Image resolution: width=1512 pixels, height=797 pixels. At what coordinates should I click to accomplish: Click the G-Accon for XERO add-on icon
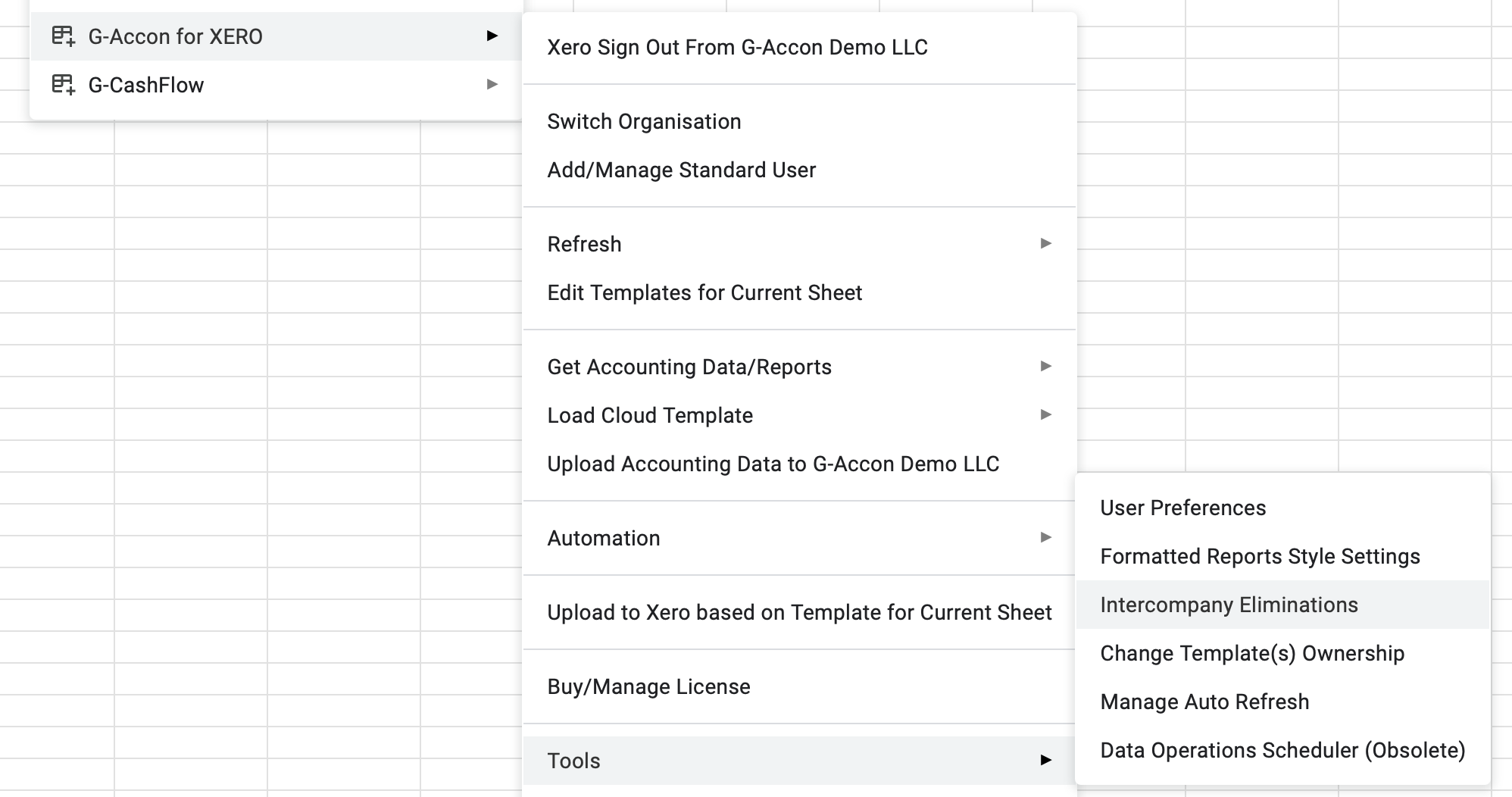point(63,36)
